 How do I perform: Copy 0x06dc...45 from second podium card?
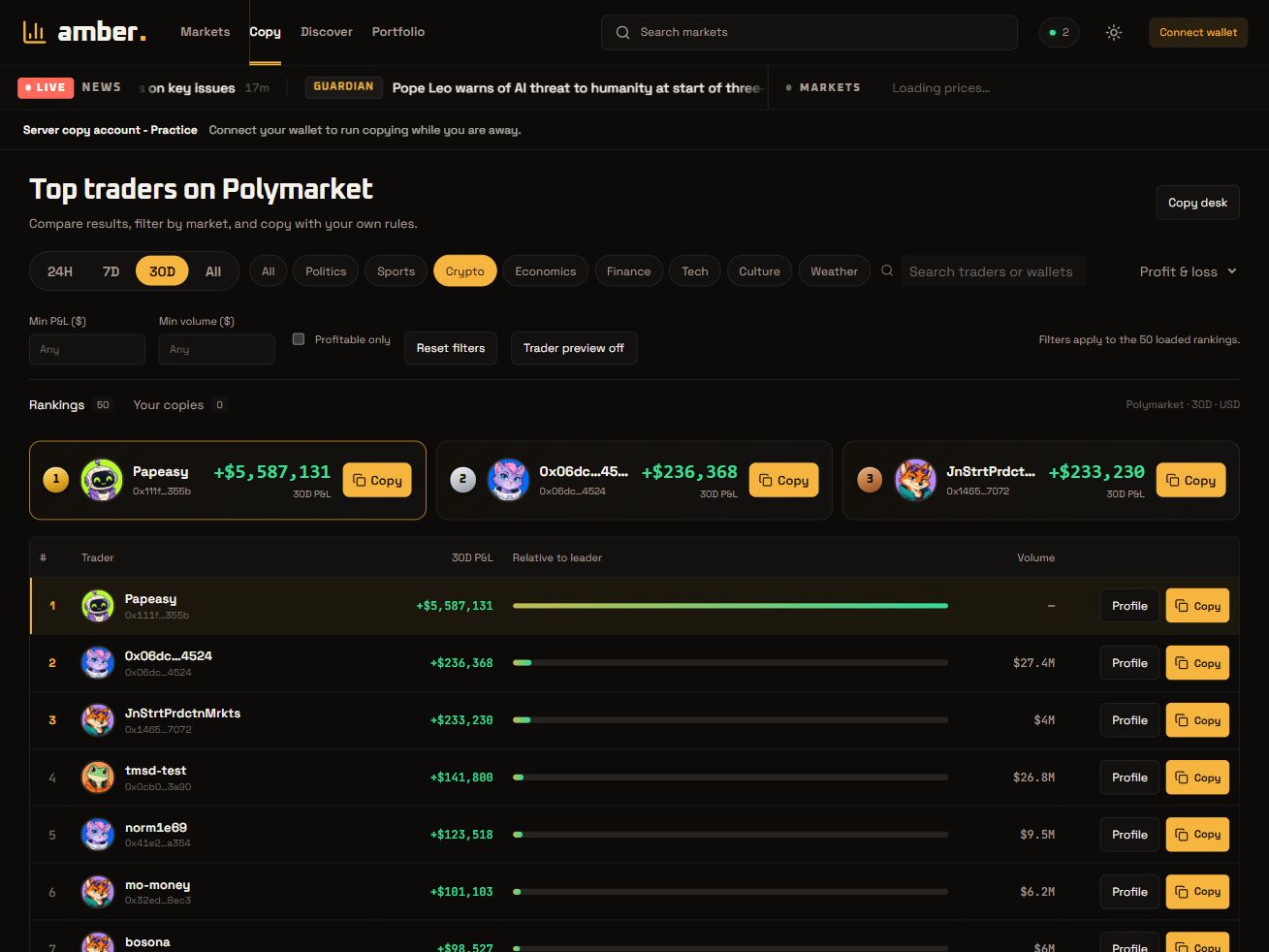(x=783, y=480)
